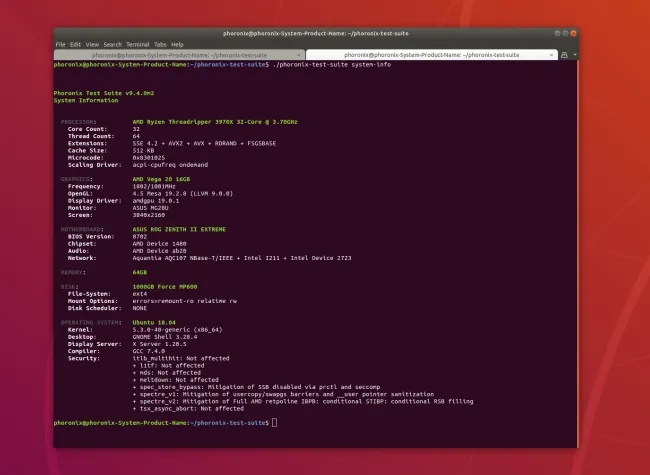The width and height of the screenshot is (650, 475).
Task: Click the File-System value ext4
Action: (140, 294)
